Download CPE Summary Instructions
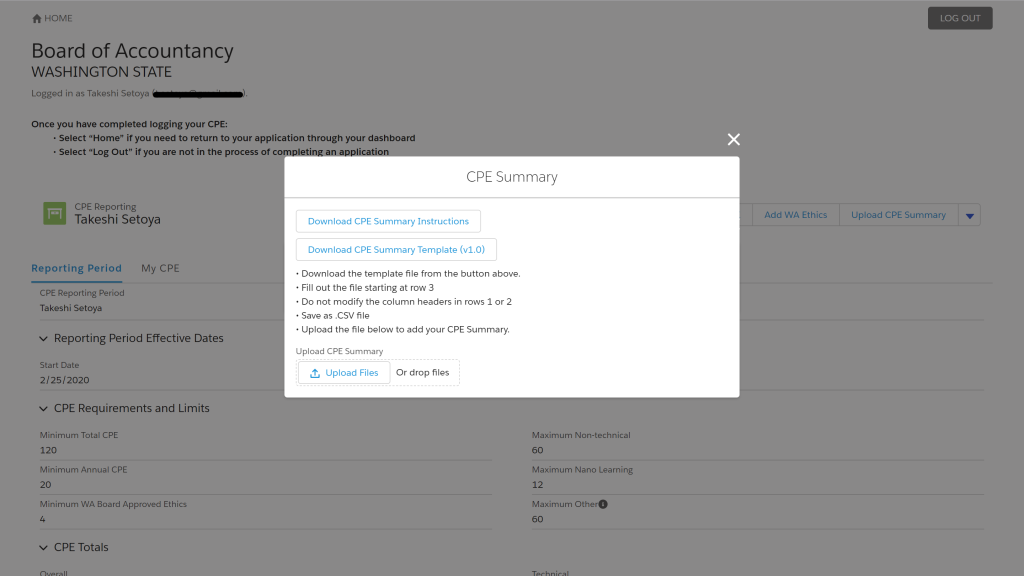 click(388, 221)
